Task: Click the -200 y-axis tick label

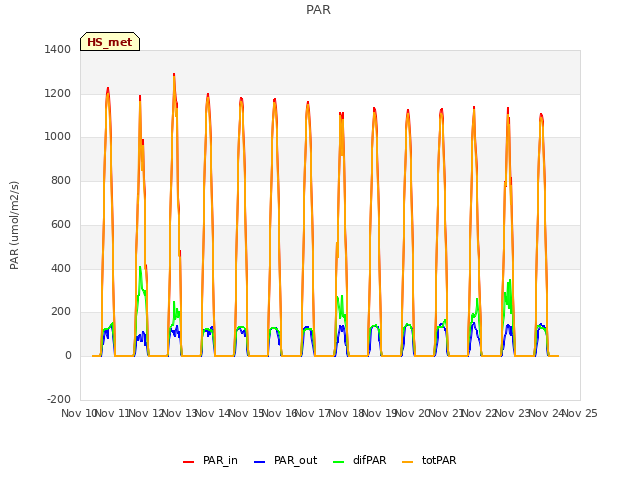Action: 59,399
